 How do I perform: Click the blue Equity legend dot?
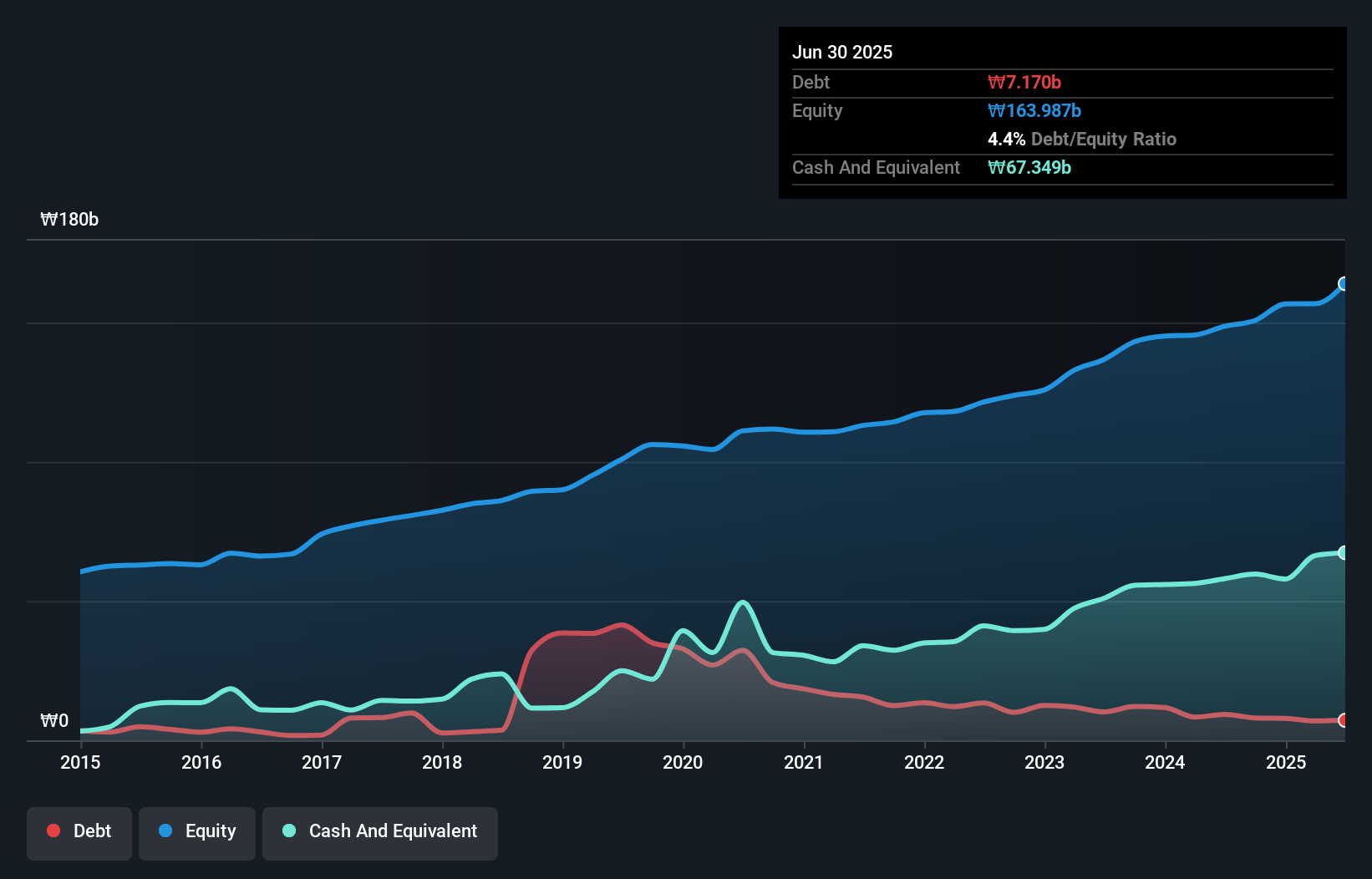click(x=166, y=831)
